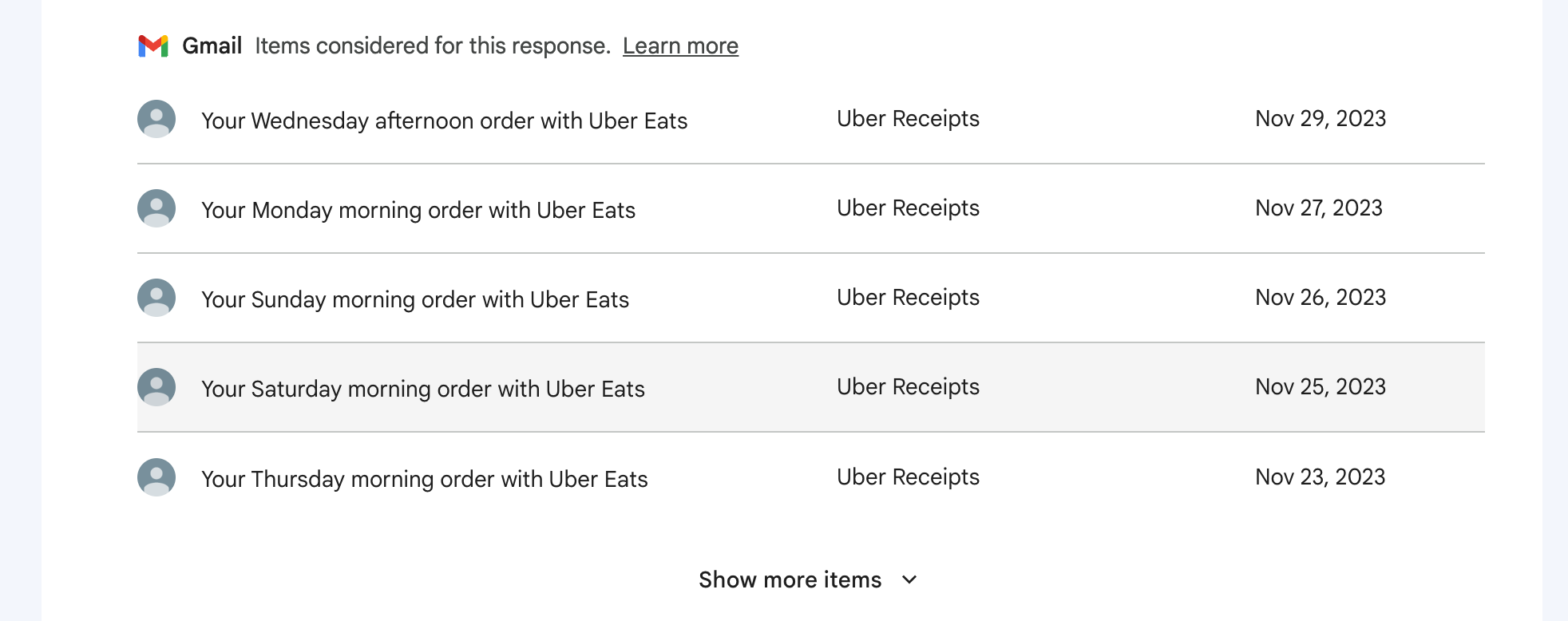Click Uber Receipts sender on Nov 27 row
Viewport: 1568px width, 621px height.
click(x=908, y=208)
